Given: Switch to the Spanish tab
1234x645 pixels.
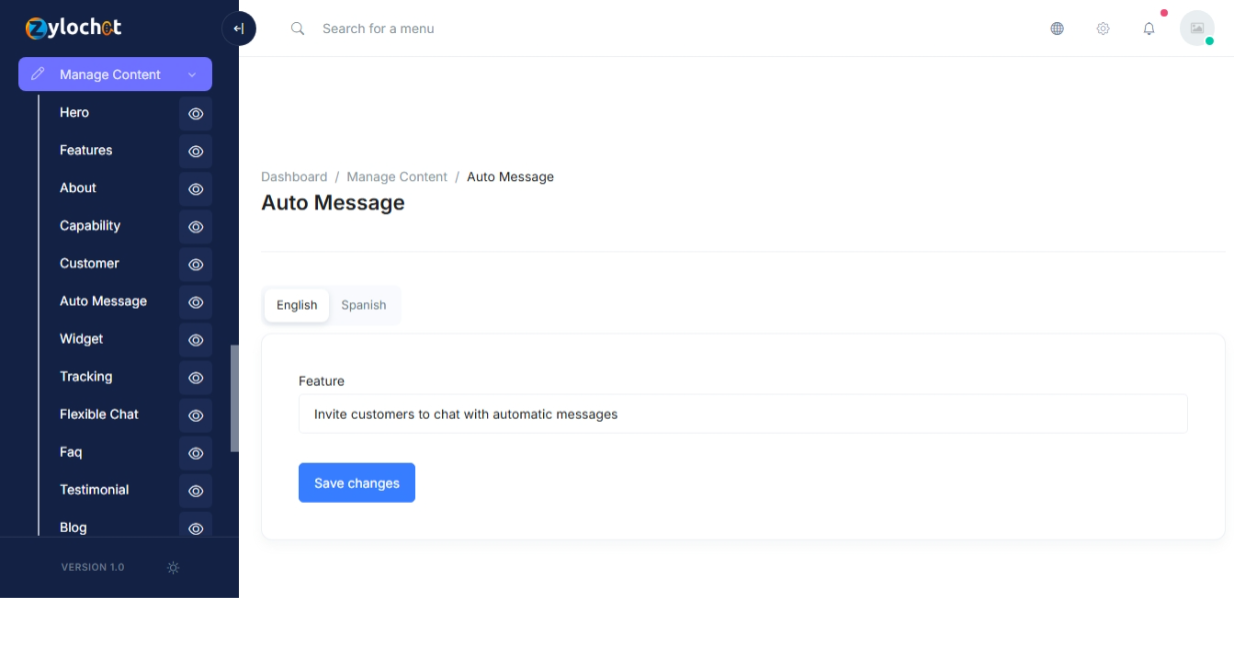Looking at the screenshot, I should pos(364,305).
